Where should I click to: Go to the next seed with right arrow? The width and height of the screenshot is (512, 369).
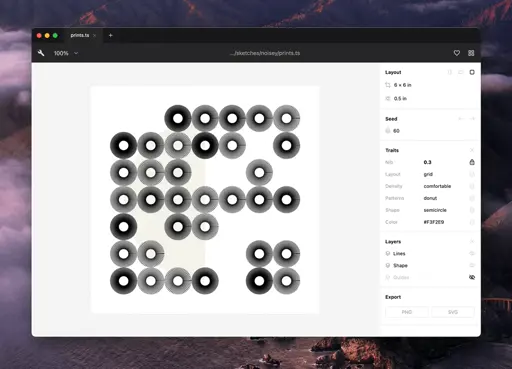[472, 119]
